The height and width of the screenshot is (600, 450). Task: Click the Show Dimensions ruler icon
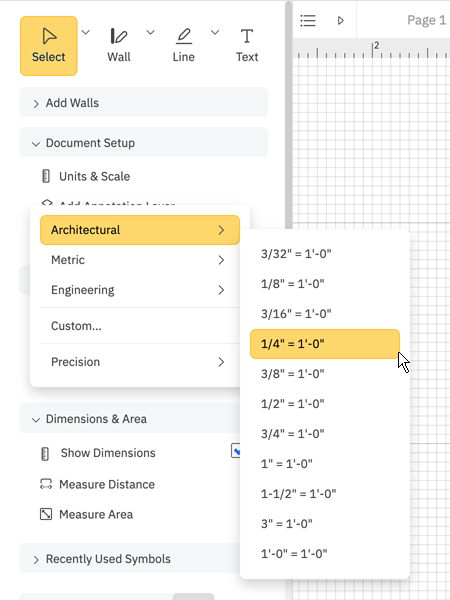click(45, 453)
